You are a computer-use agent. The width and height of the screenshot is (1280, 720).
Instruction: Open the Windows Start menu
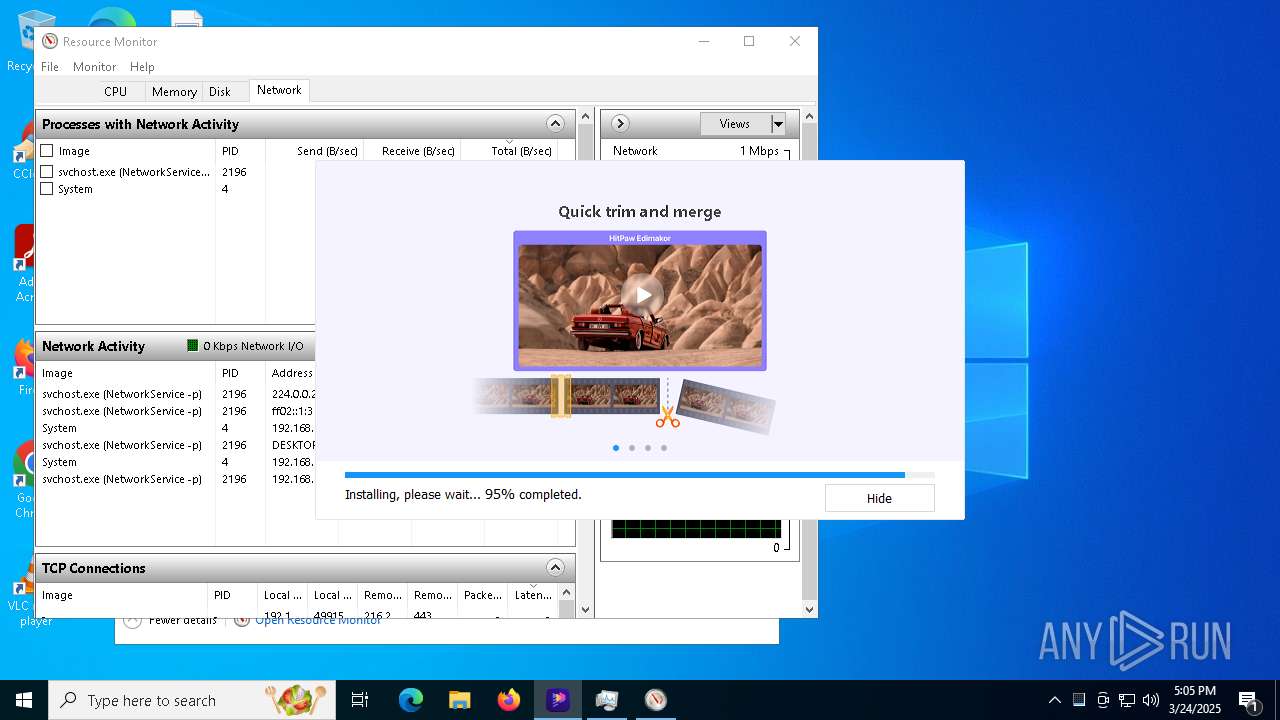23,700
